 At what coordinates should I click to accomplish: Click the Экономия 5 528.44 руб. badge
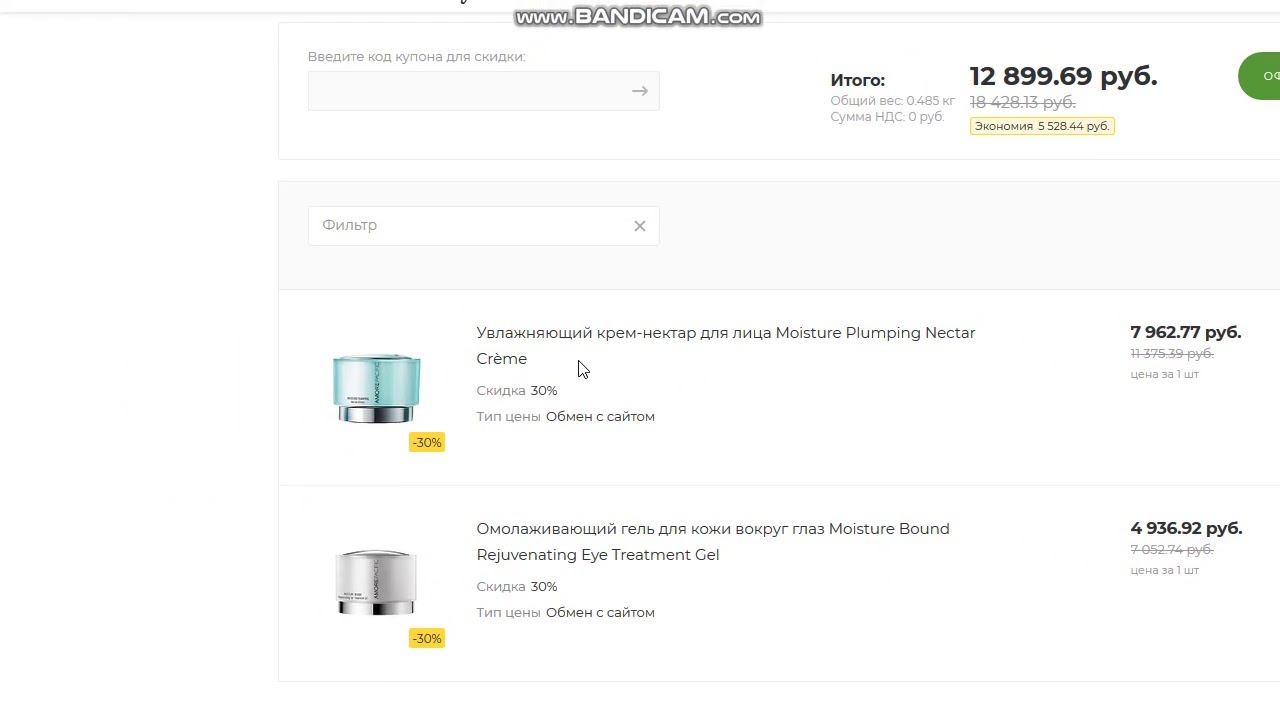pyautogui.click(x=1042, y=126)
